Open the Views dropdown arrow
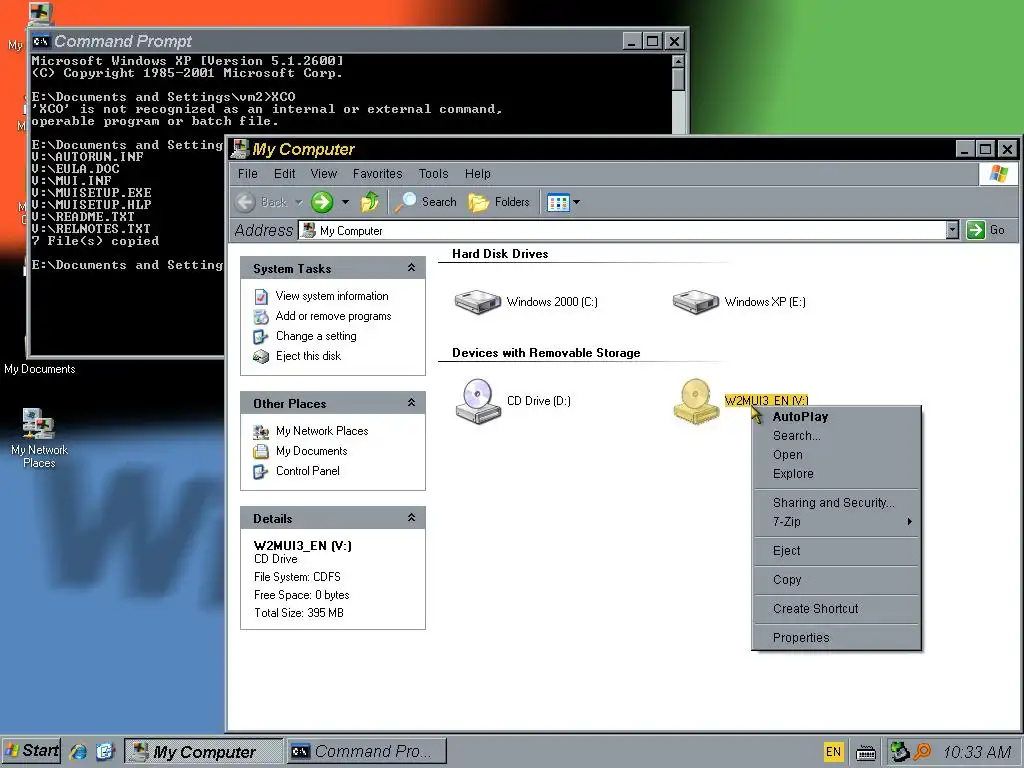The width and height of the screenshot is (1024, 768). pos(577,202)
